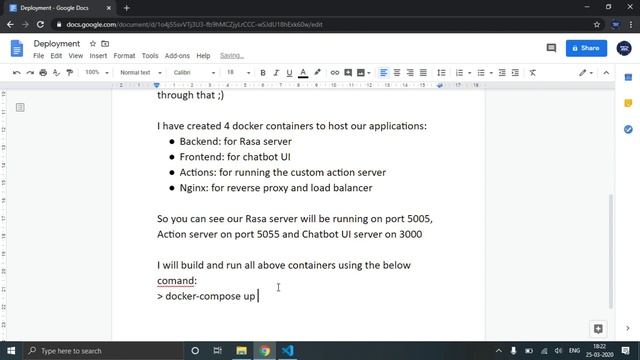Open the Calibri font dropdown
Viewport: 640px width, 360px height.
tap(194, 73)
